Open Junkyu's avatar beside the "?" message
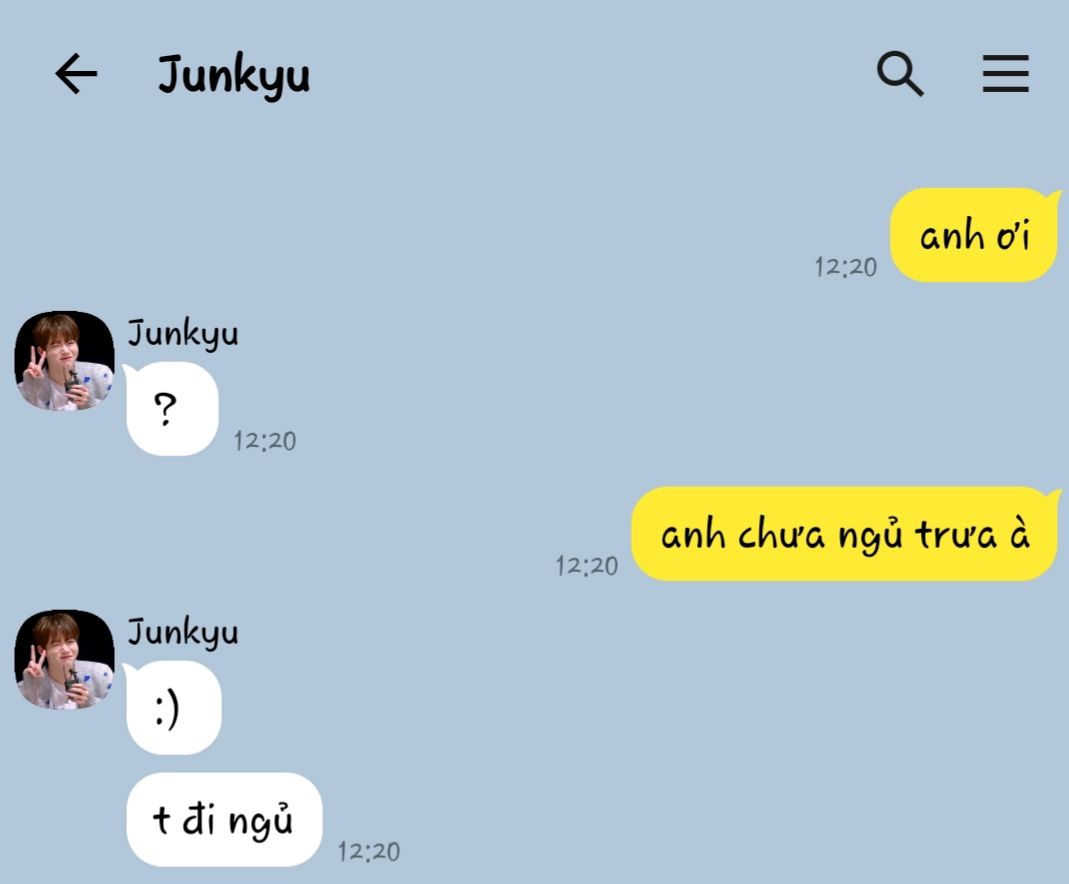This screenshot has height=884, width=1069. (x=64, y=361)
